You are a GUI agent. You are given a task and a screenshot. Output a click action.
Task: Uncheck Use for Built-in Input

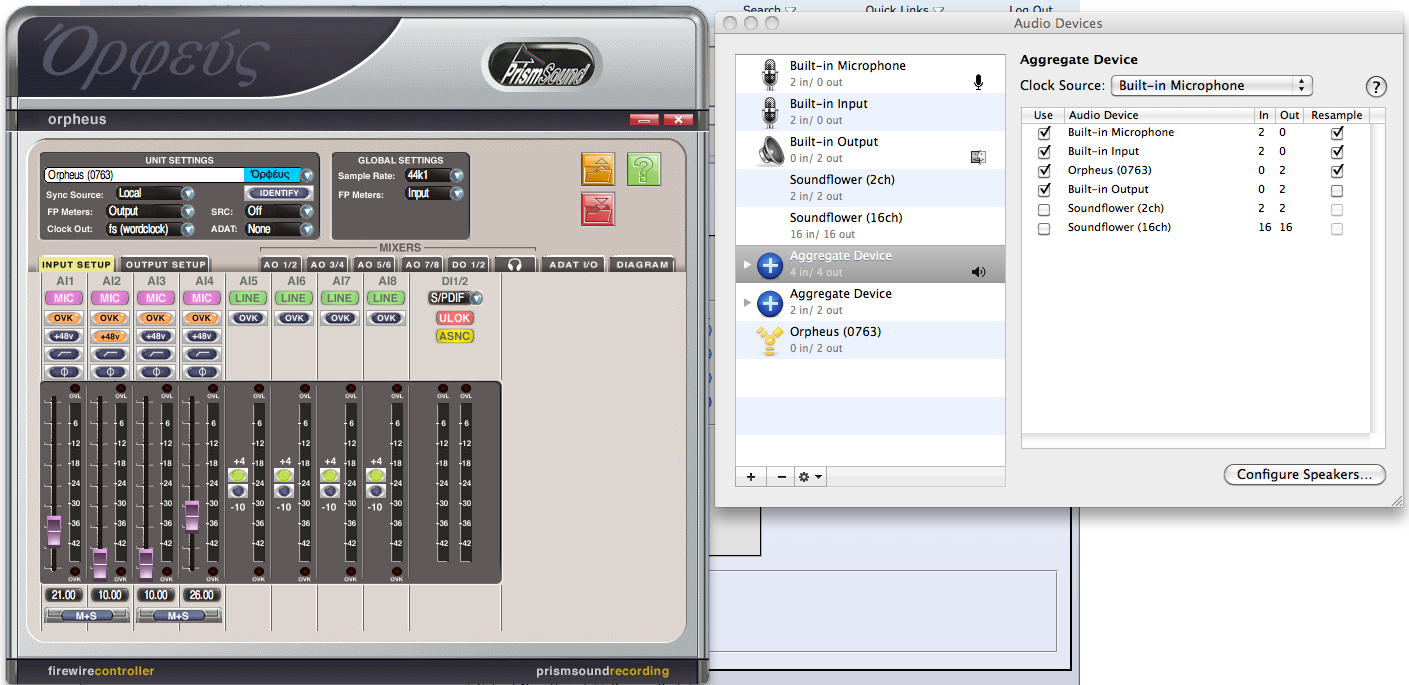1045,151
